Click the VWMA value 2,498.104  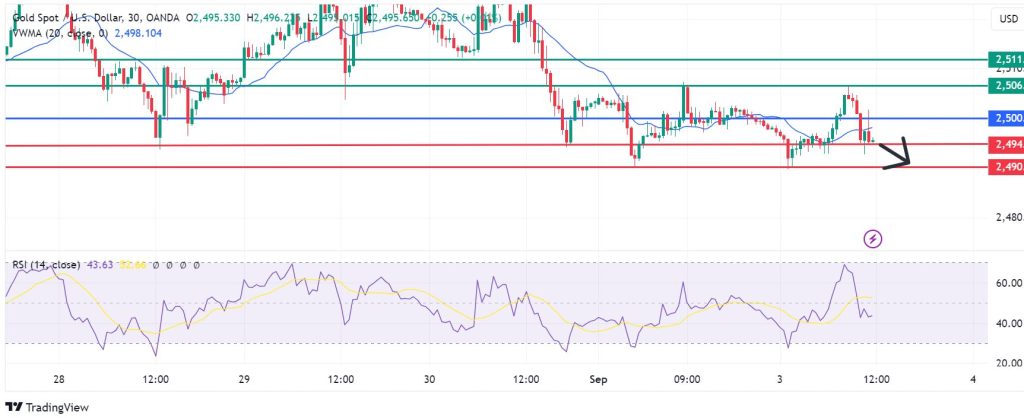(138, 33)
